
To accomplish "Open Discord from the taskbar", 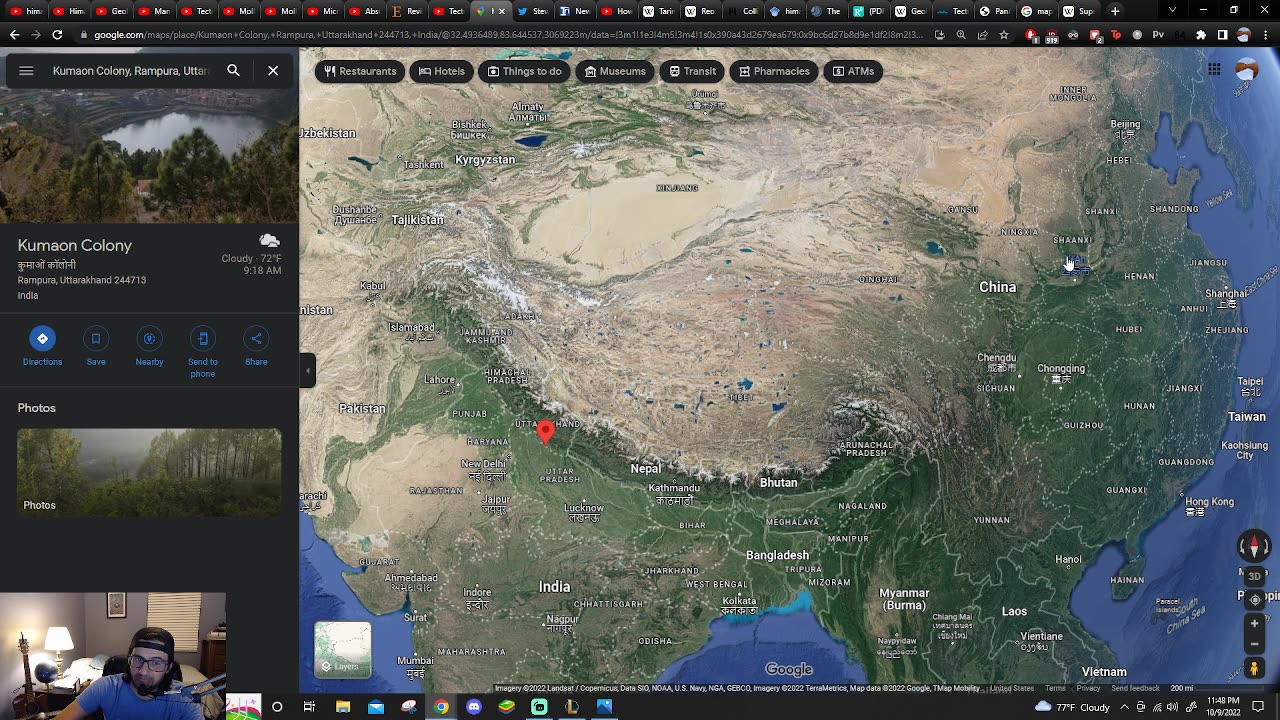I will pos(474,707).
